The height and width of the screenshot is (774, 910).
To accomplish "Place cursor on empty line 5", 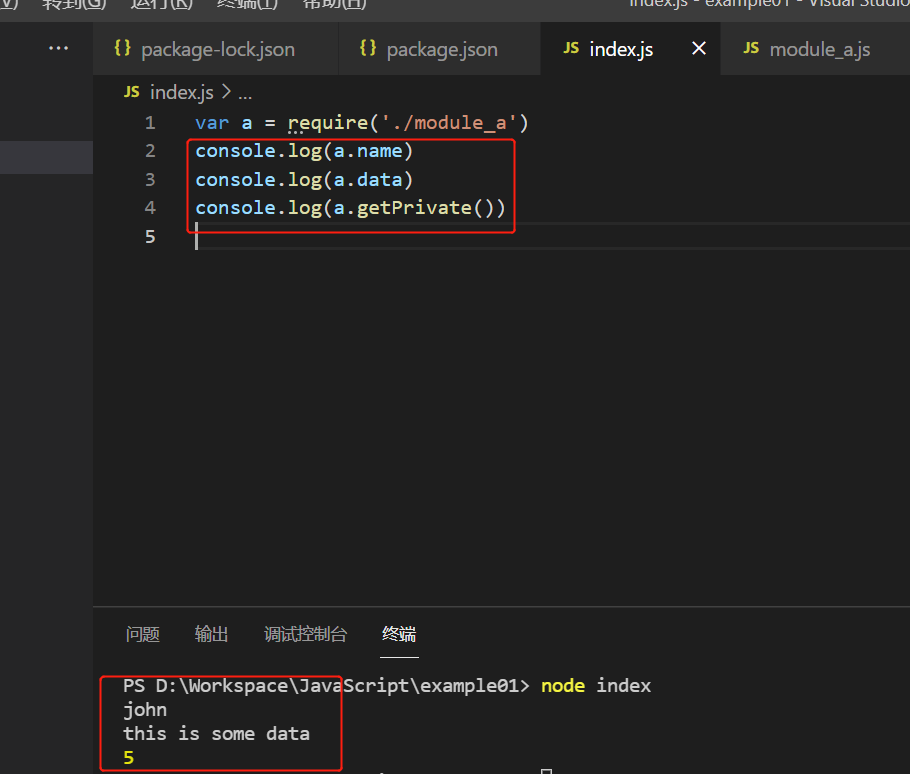I will point(551,237).
